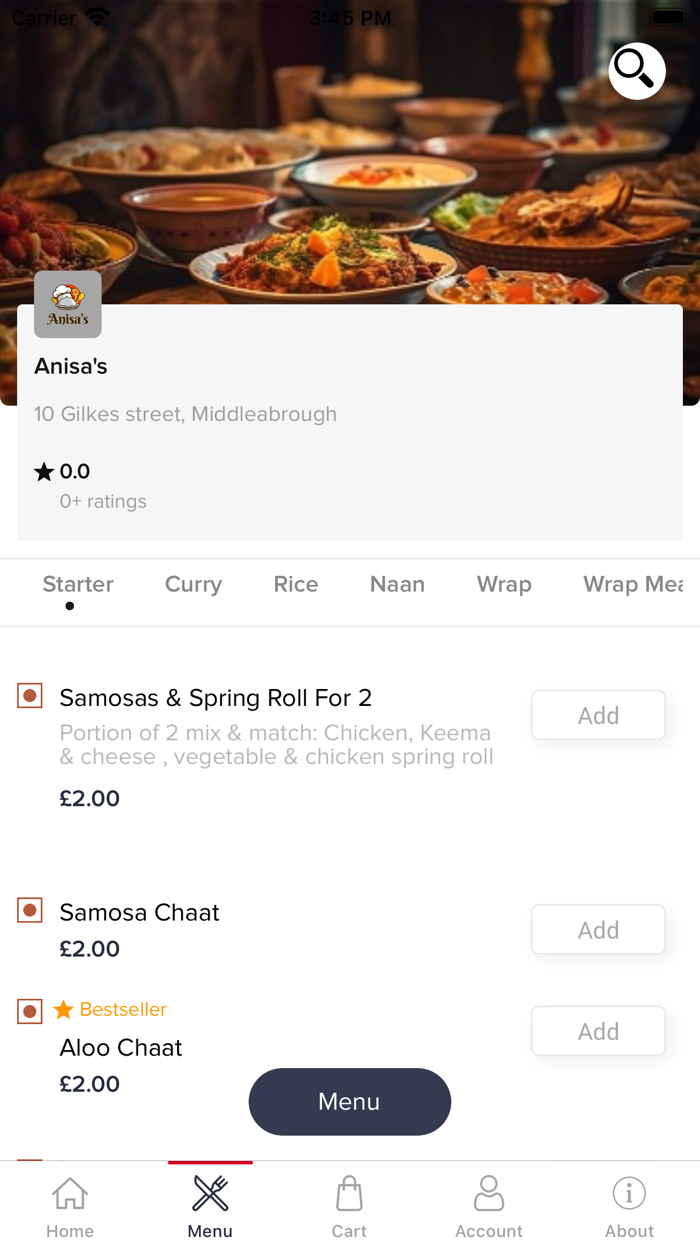Viewport: 700px width, 1244px height.
Task: Tap the floating Menu button
Action: click(x=349, y=1101)
